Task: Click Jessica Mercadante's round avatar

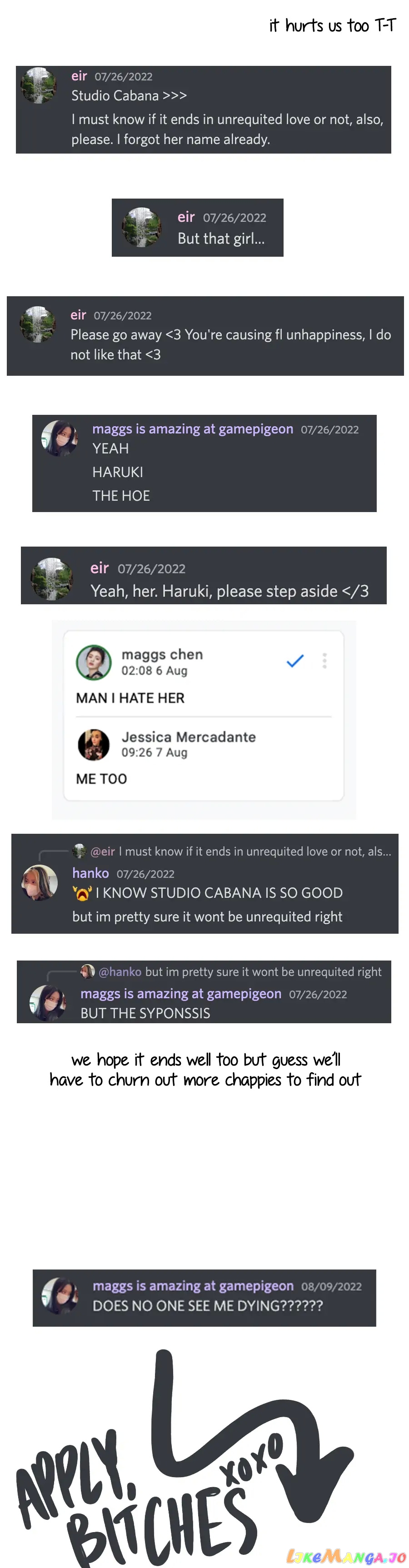Action: [x=94, y=744]
